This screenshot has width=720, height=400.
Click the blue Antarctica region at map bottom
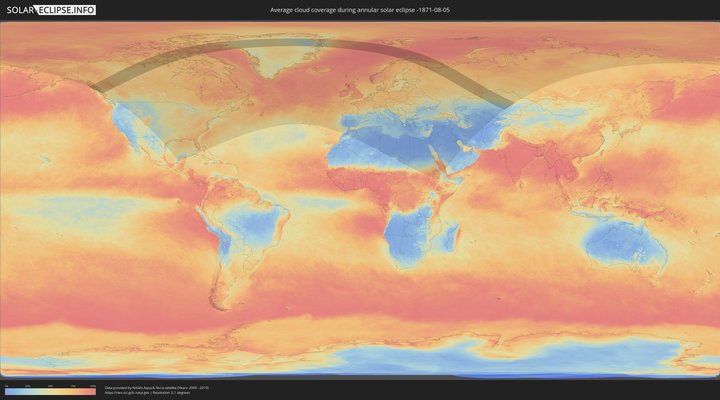coord(400,355)
